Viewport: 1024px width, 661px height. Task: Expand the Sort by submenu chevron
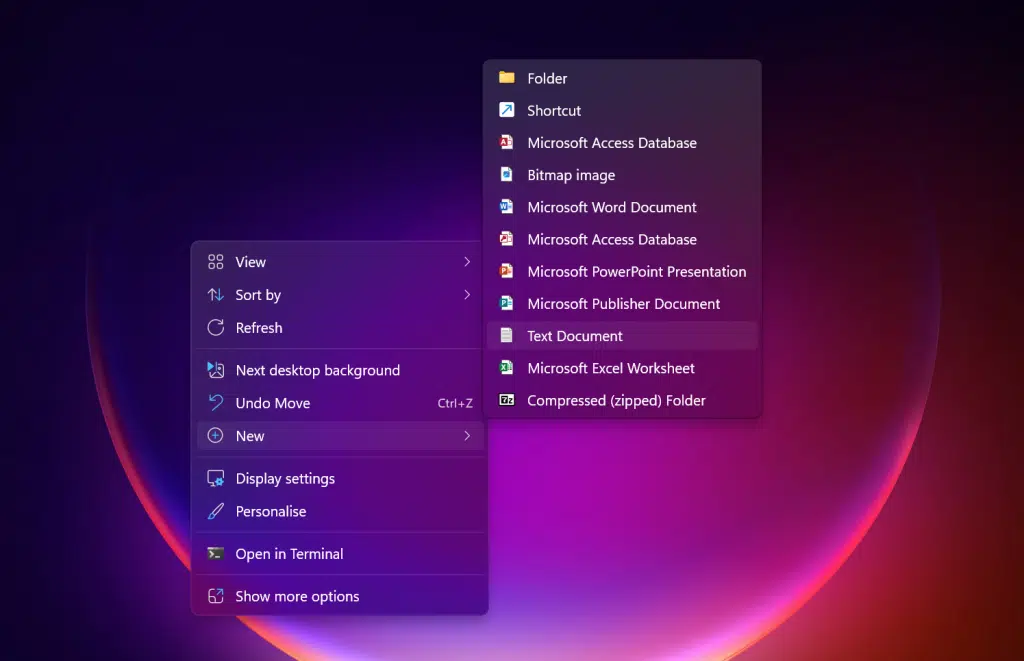467,295
